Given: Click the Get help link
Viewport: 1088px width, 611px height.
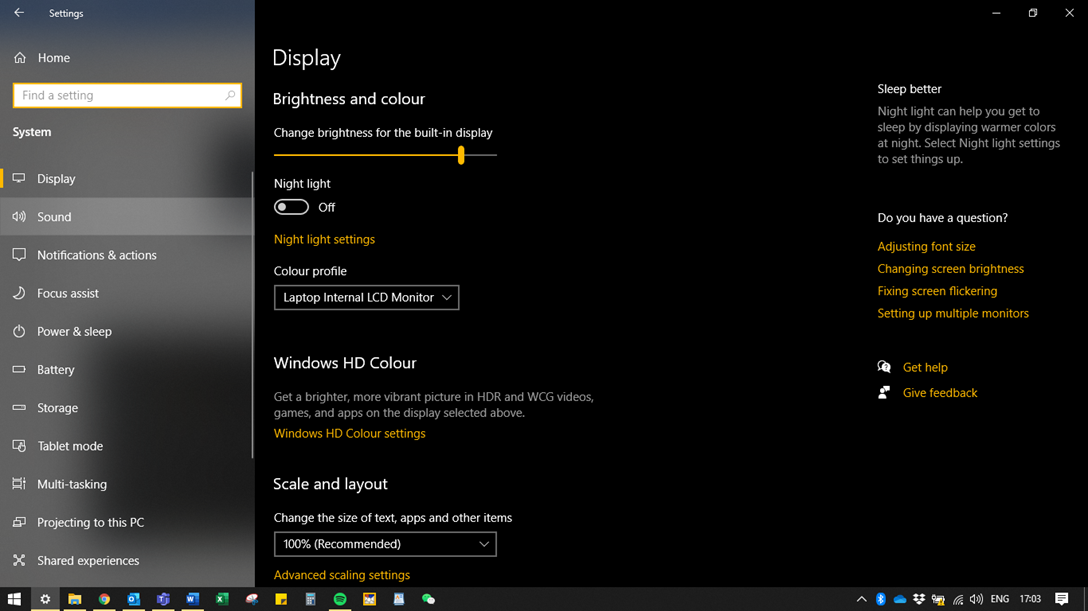Looking at the screenshot, I should [924, 367].
